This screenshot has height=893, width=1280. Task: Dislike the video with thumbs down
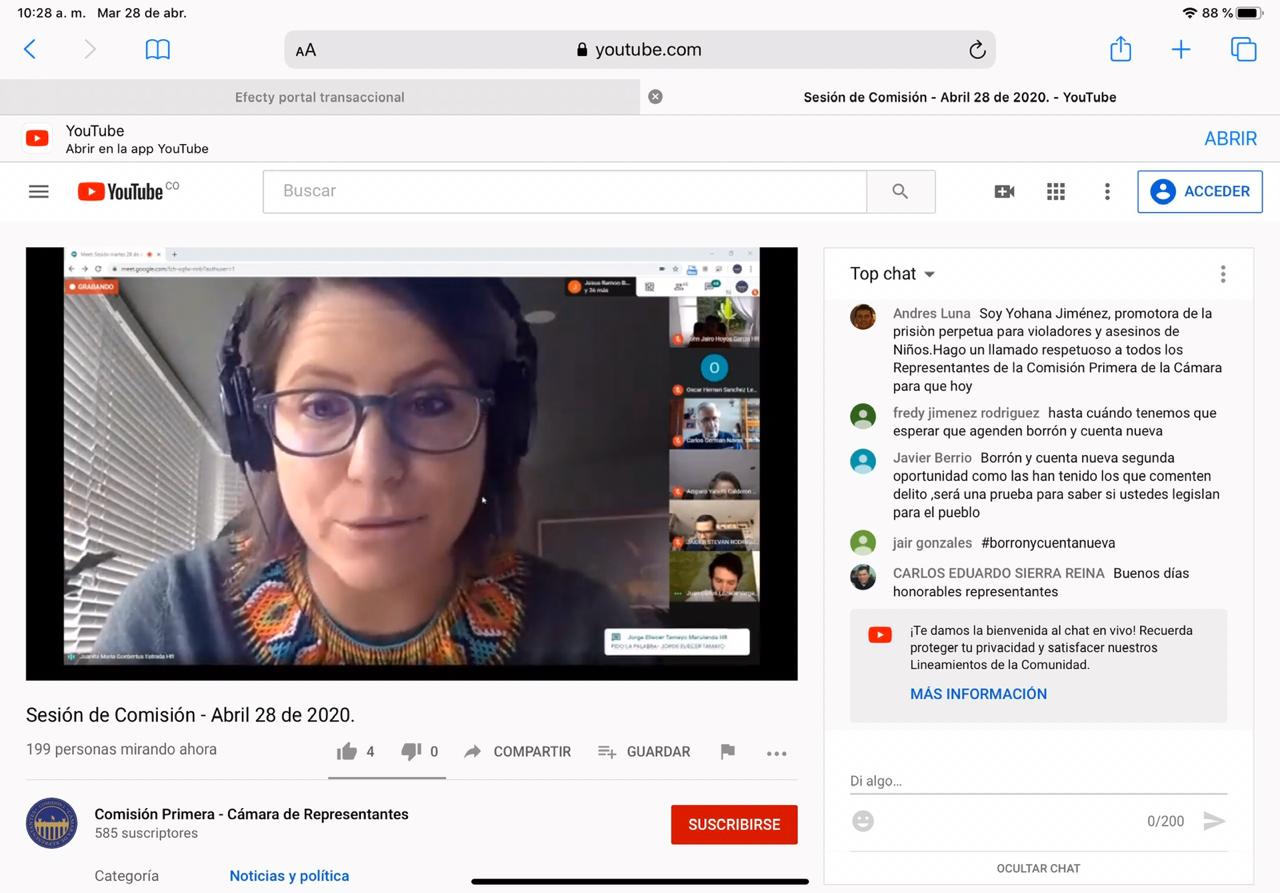click(411, 752)
